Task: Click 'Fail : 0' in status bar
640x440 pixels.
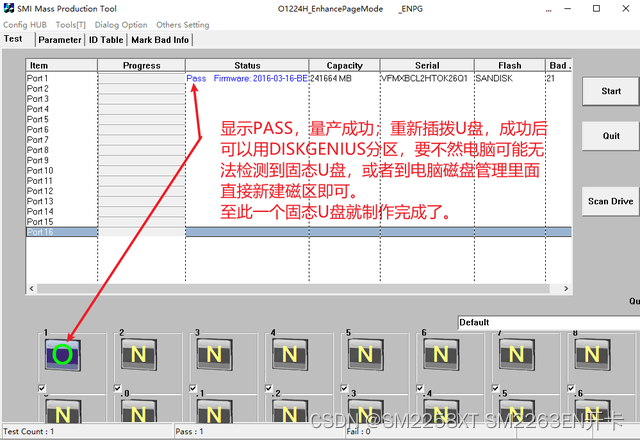Action: (x=358, y=431)
